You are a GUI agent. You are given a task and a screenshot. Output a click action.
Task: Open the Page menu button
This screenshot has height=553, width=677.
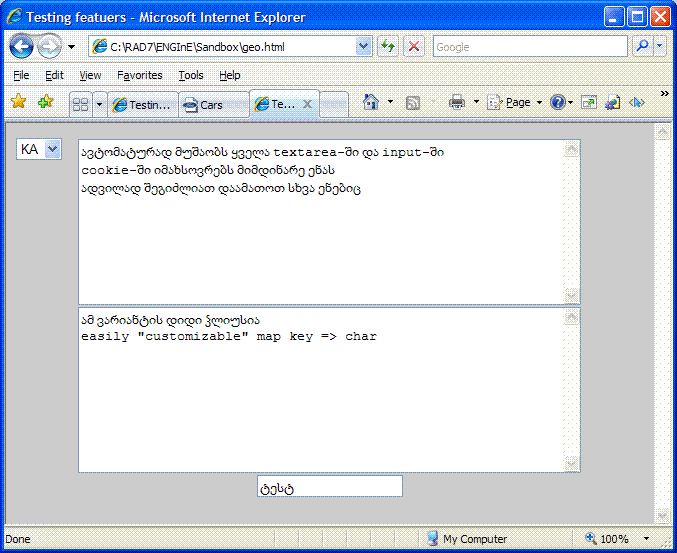(x=515, y=102)
